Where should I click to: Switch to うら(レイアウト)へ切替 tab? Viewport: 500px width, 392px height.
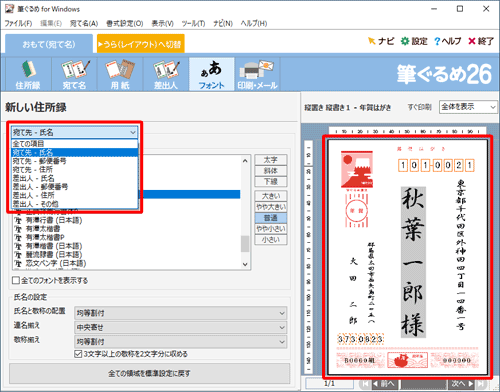(x=141, y=44)
